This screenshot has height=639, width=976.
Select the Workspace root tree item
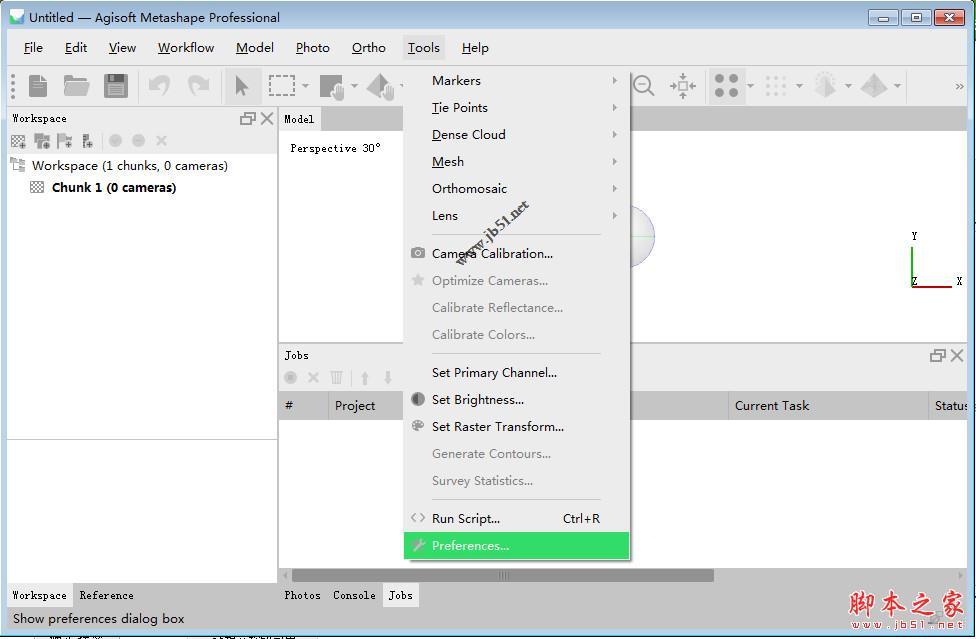129,166
